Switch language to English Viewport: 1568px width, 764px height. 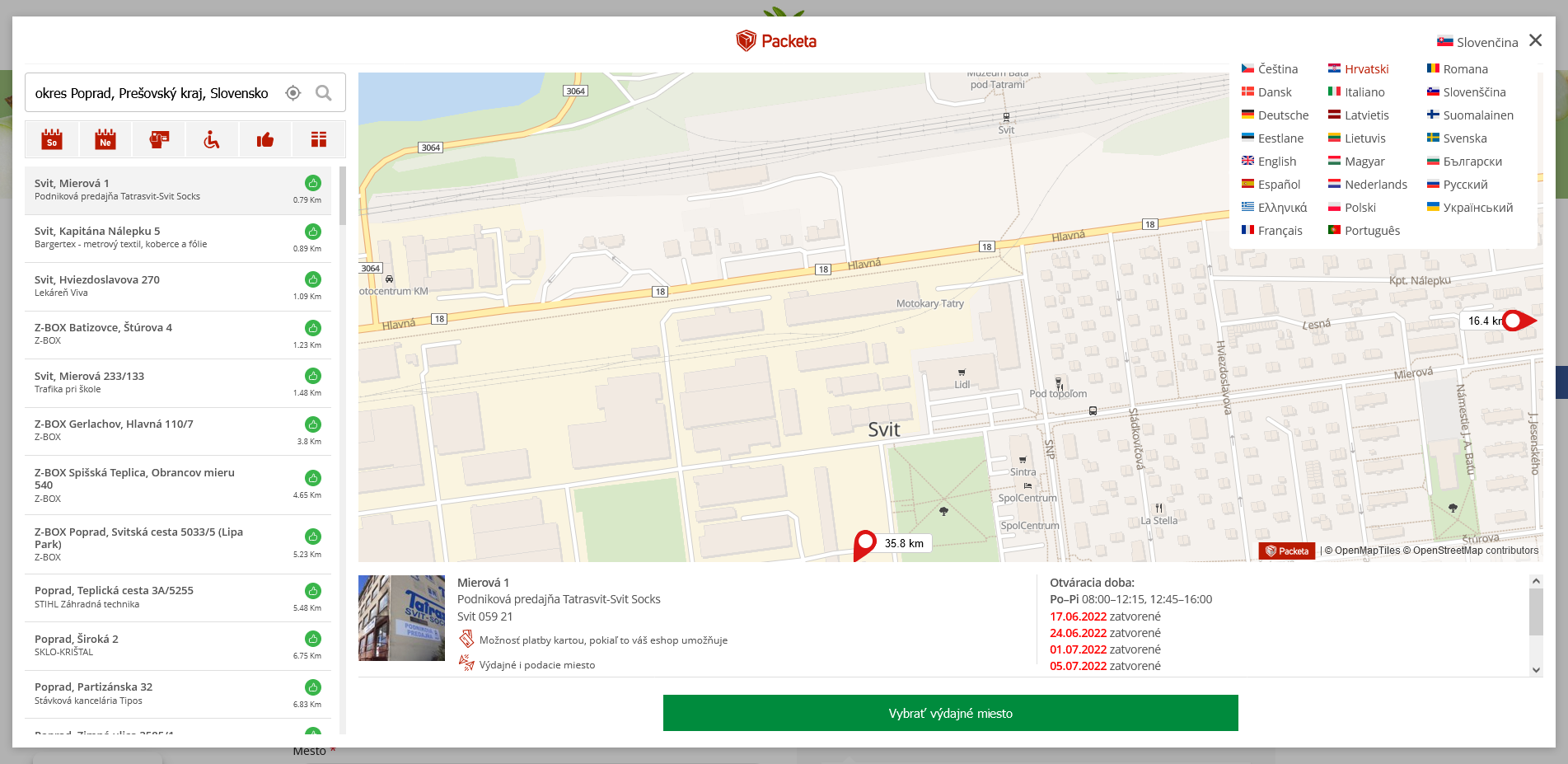click(x=1269, y=162)
